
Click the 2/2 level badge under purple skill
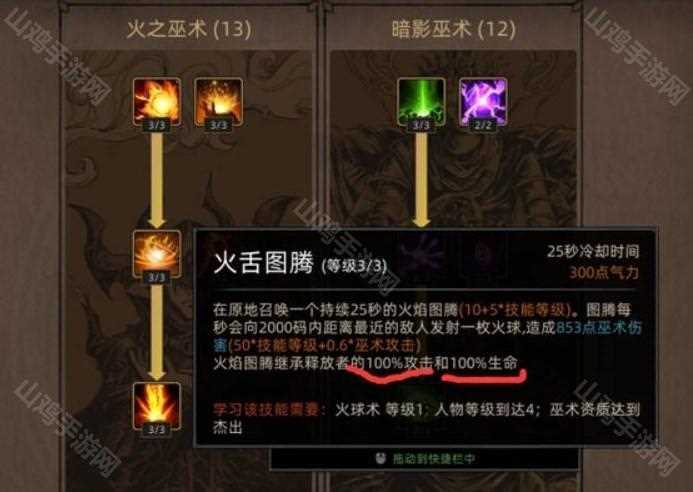tap(483, 126)
